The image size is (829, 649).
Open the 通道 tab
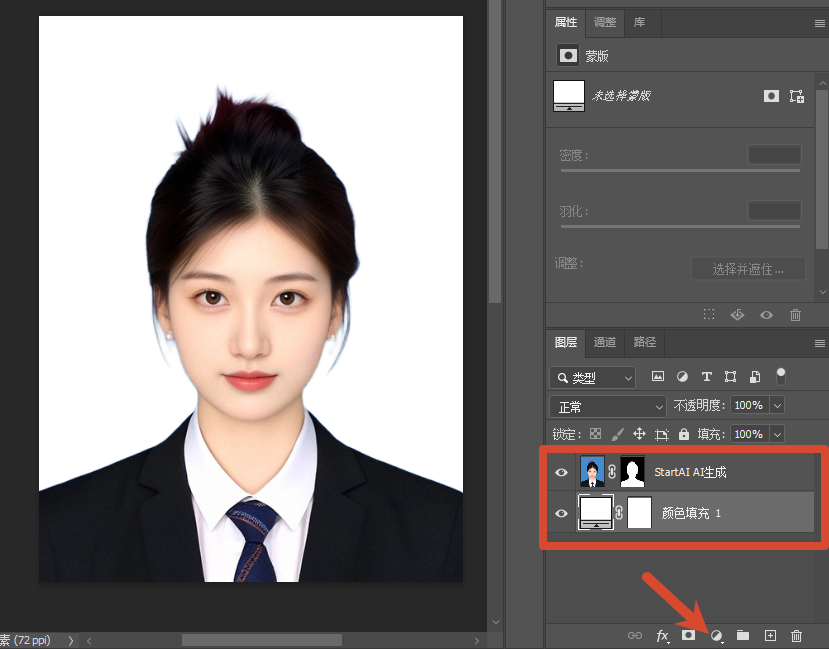tap(605, 342)
